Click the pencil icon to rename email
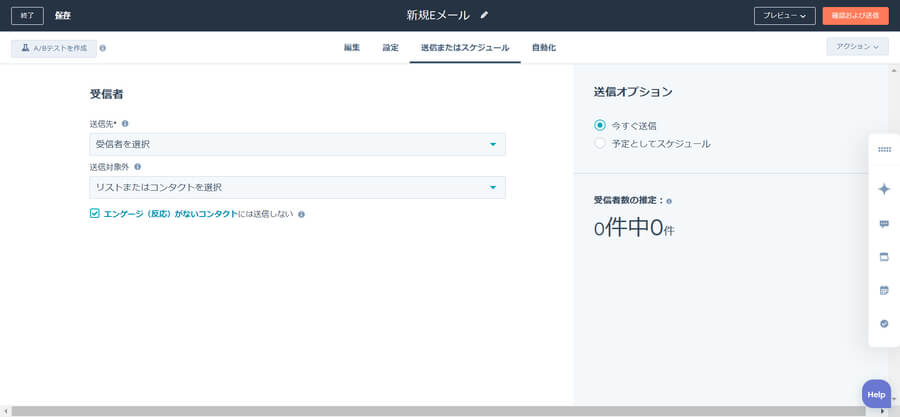Image resolution: width=900 pixels, height=417 pixels. click(x=485, y=15)
